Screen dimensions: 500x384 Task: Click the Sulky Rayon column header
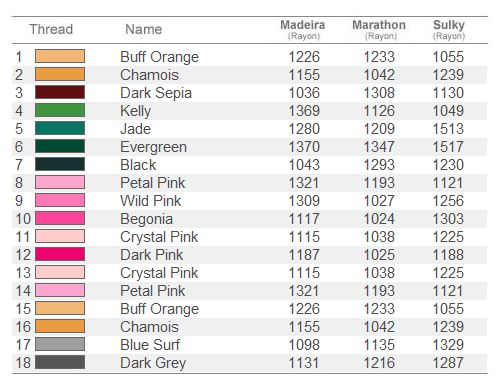pyautogui.click(x=449, y=29)
